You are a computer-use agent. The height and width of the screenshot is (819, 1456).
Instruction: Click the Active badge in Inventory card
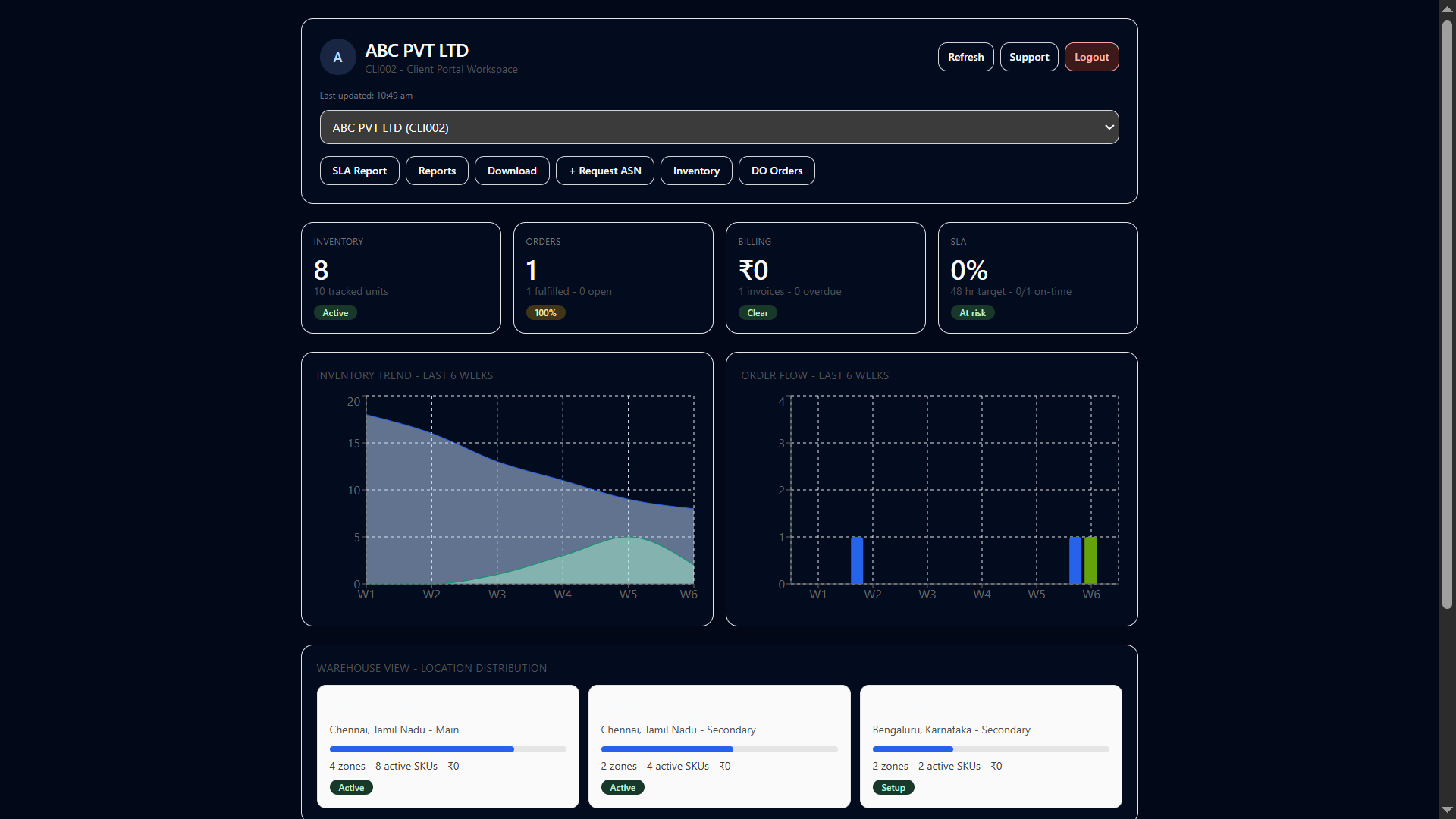click(335, 312)
